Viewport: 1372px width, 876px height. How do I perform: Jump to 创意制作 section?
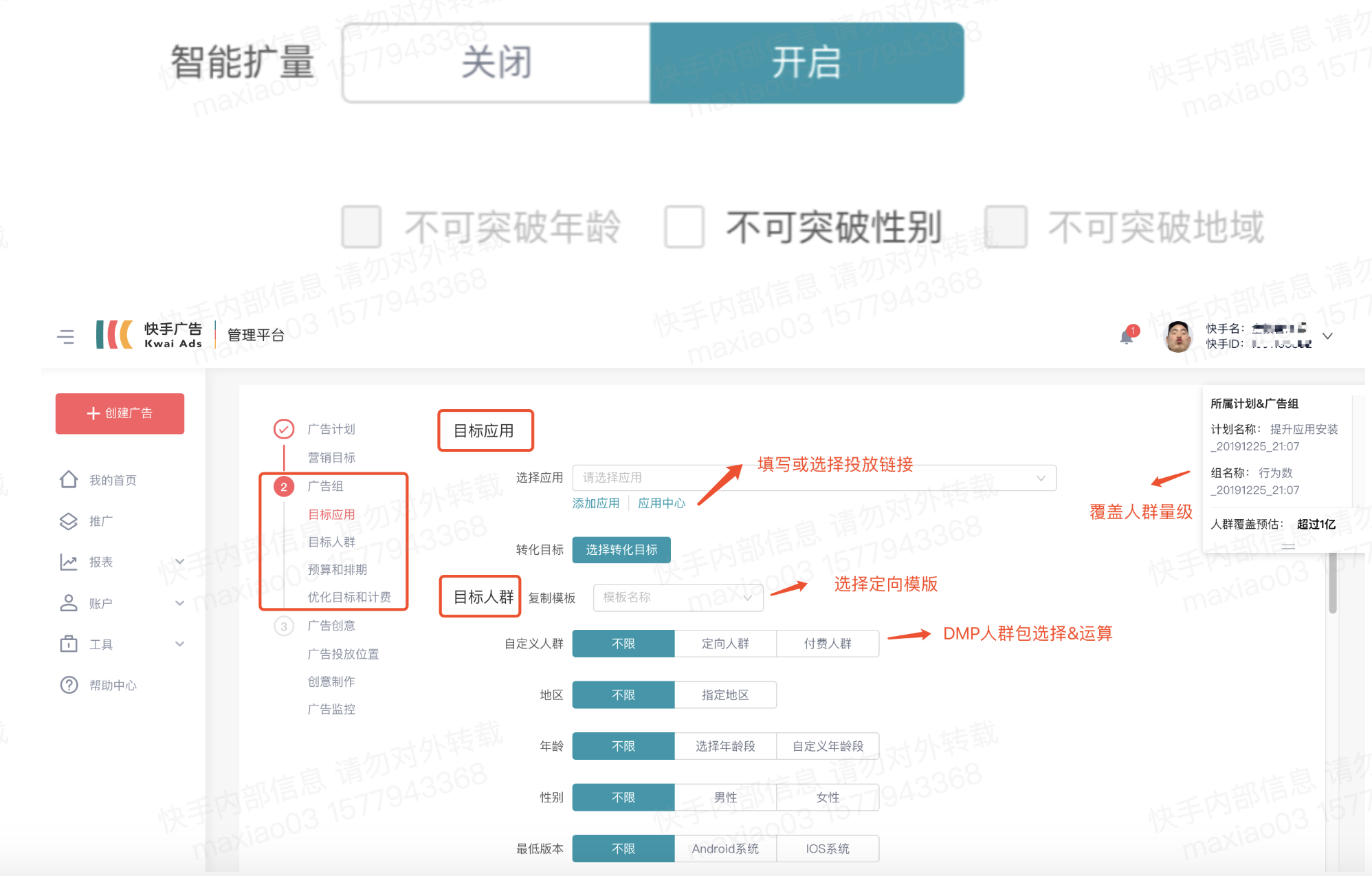pos(331,681)
